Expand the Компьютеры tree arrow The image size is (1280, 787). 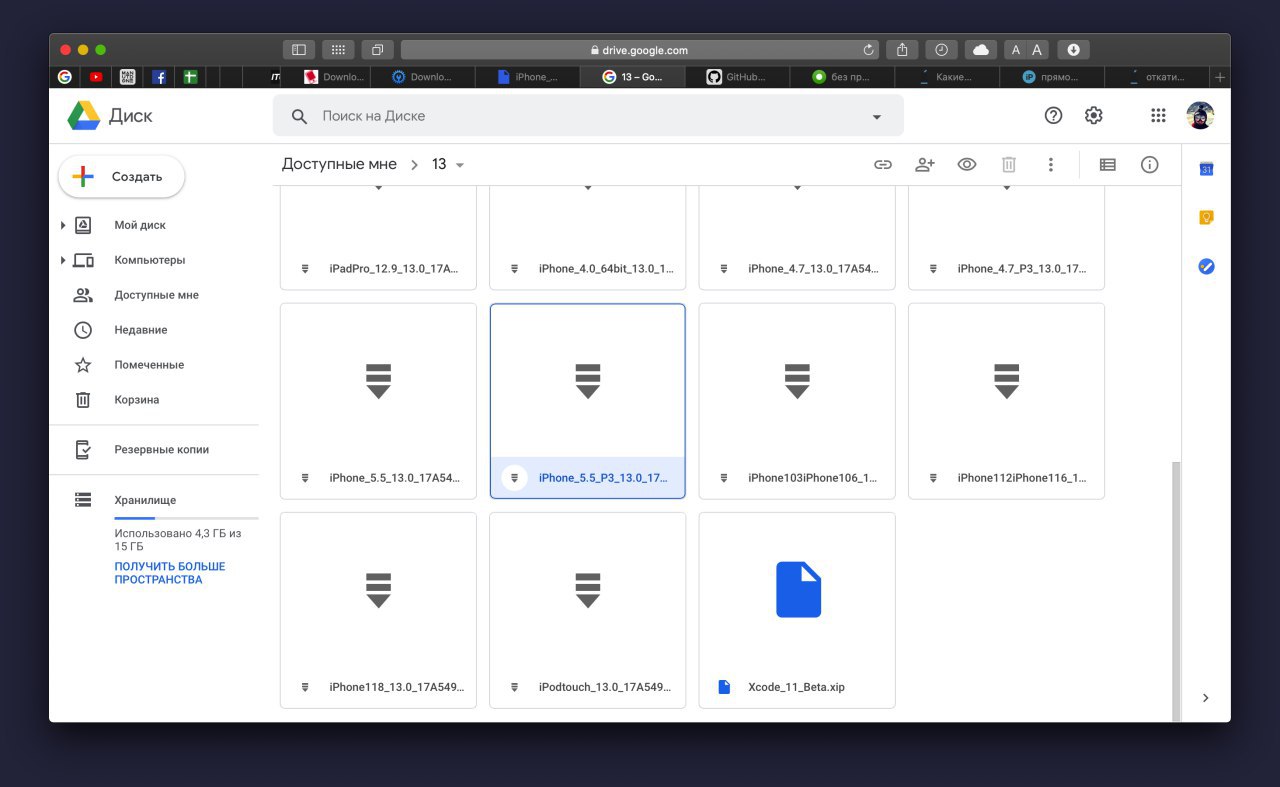point(64,260)
